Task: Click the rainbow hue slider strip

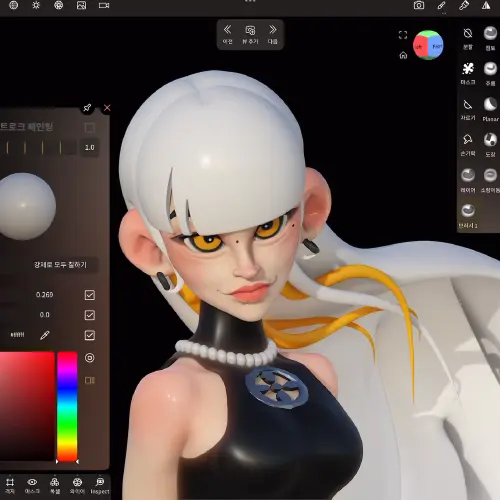Action: click(67, 406)
